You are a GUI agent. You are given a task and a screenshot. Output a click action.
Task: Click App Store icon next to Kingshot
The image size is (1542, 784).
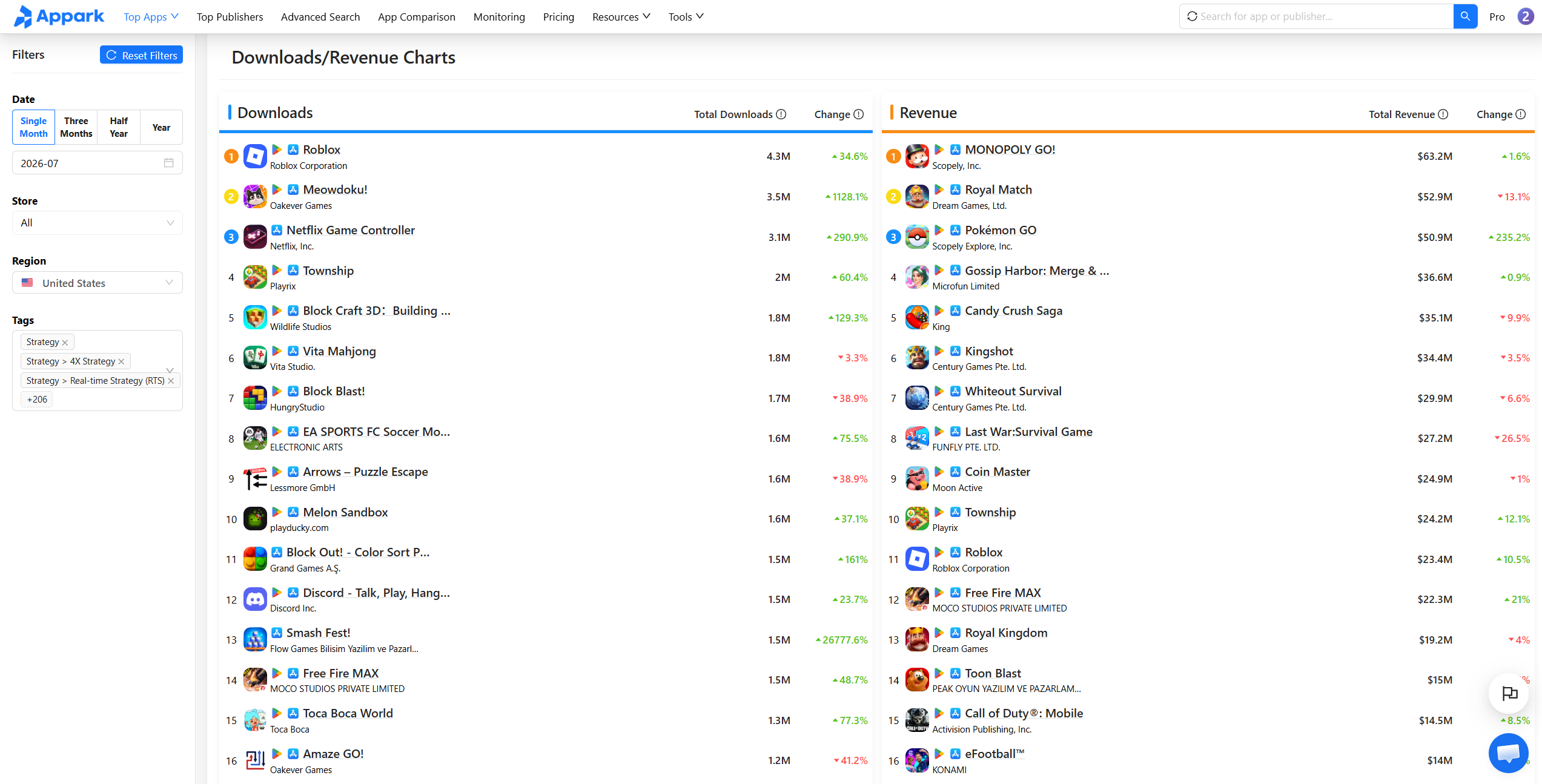point(955,351)
